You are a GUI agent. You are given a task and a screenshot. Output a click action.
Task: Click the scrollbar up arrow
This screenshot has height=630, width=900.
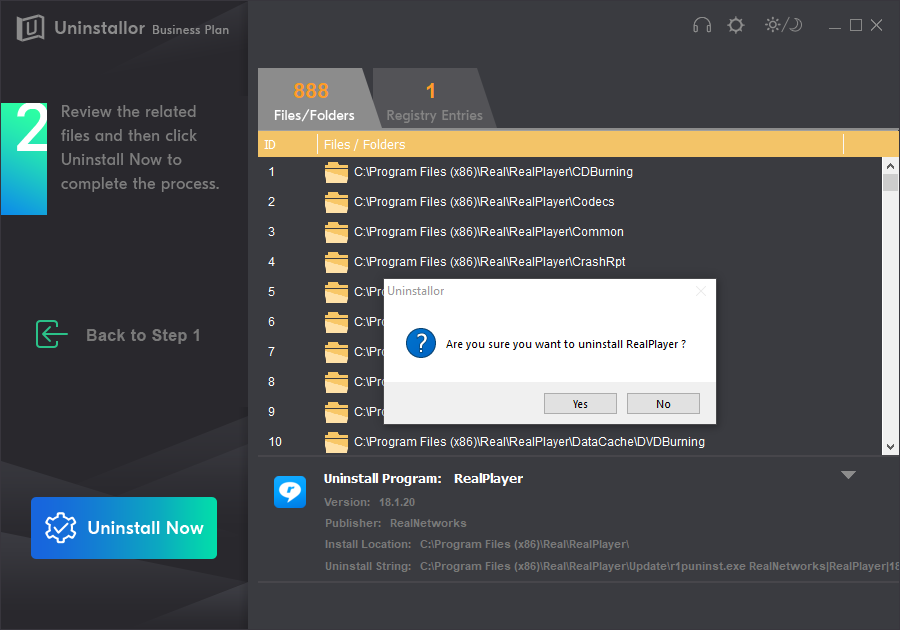(890, 166)
